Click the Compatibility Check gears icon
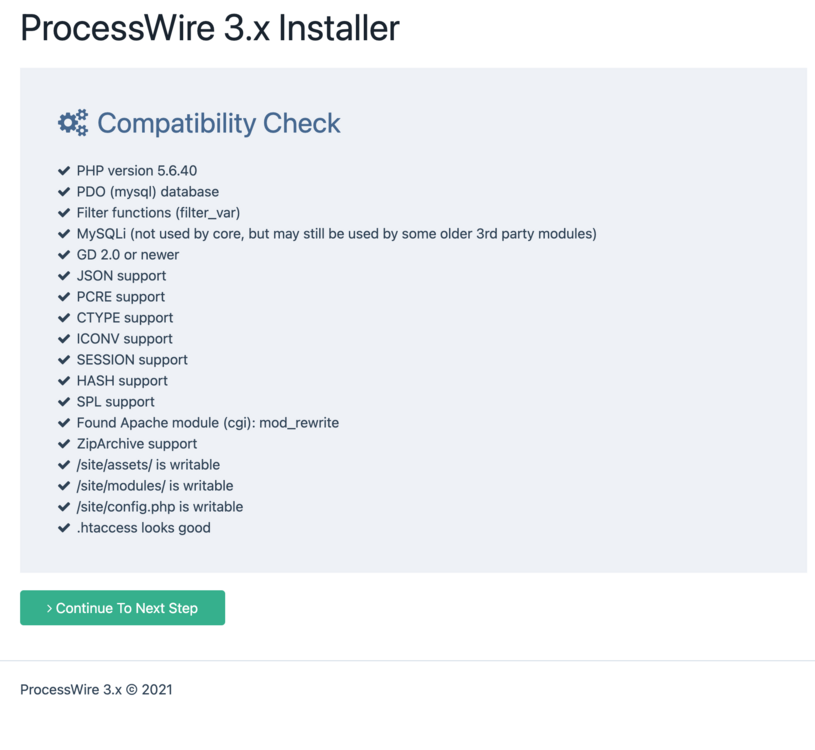The height and width of the screenshot is (750, 815). pos(72,123)
